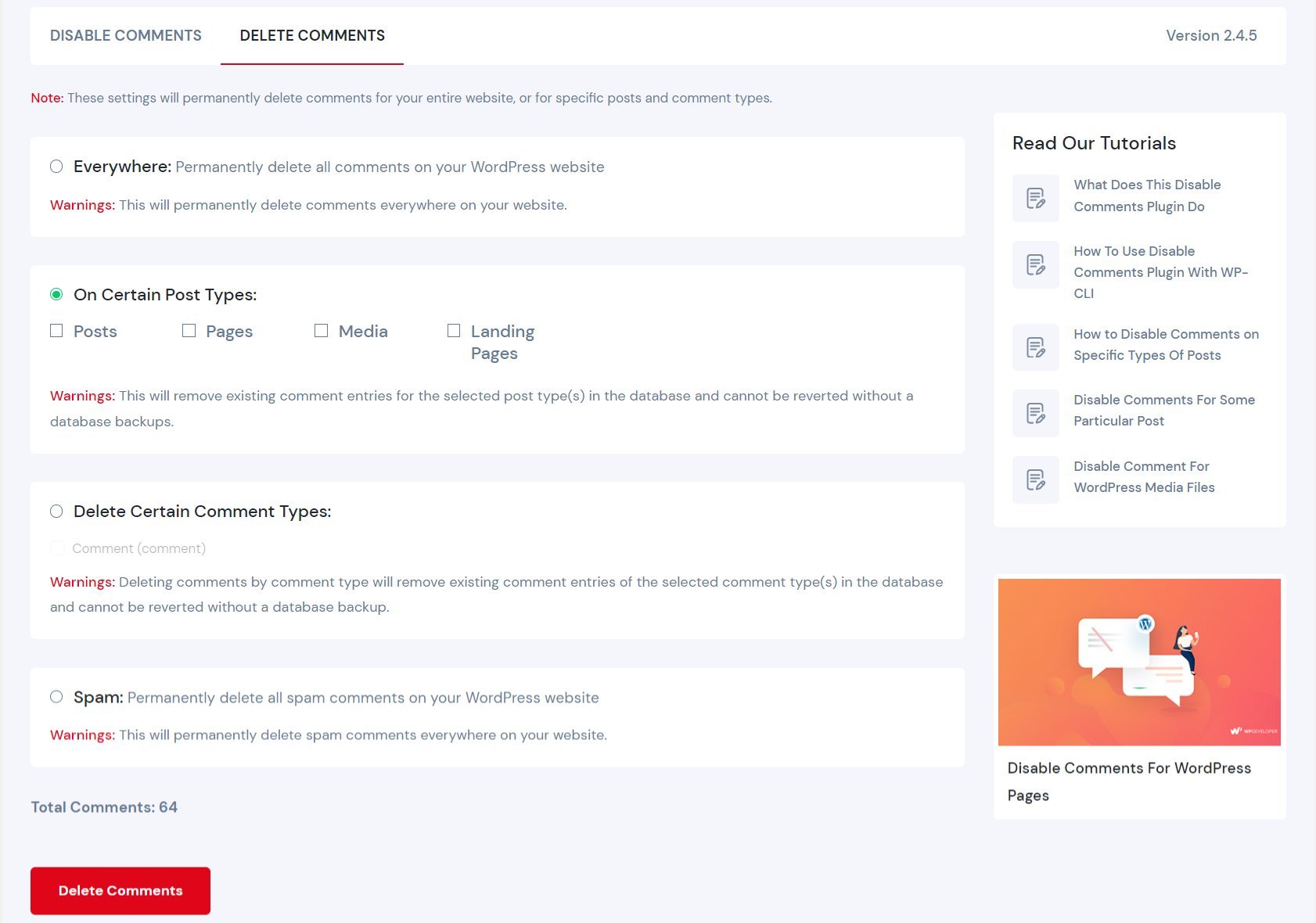Open 'Disable Comment For WordPress Media Files' tutorial
The image size is (1316, 923).
pyautogui.click(x=1144, y=476)
